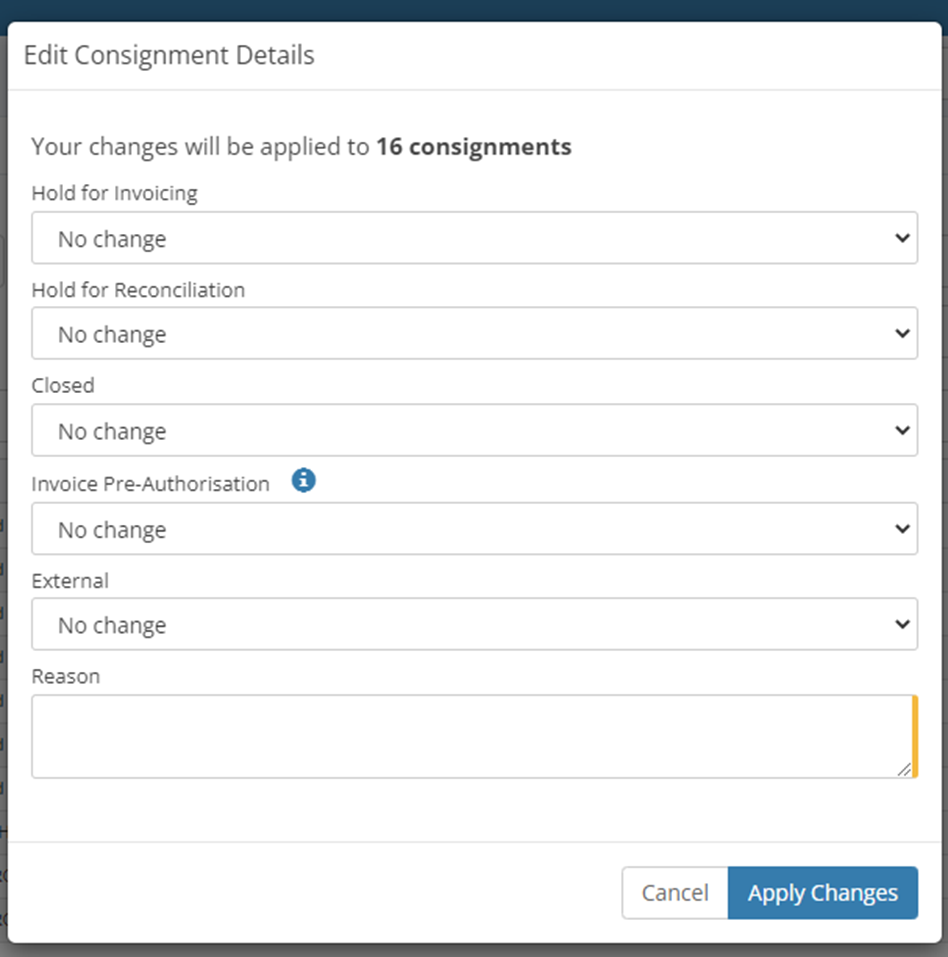This screenshot has width=948, height=957.
Task: Click the Apply Changes button
Action: click(822, 893)
